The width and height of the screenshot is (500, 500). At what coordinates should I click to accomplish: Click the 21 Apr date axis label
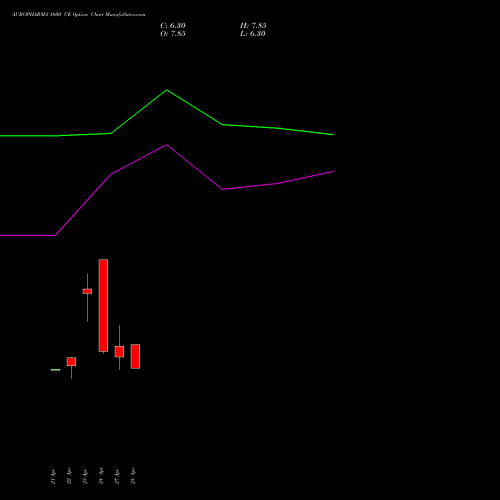coord(53,476)
